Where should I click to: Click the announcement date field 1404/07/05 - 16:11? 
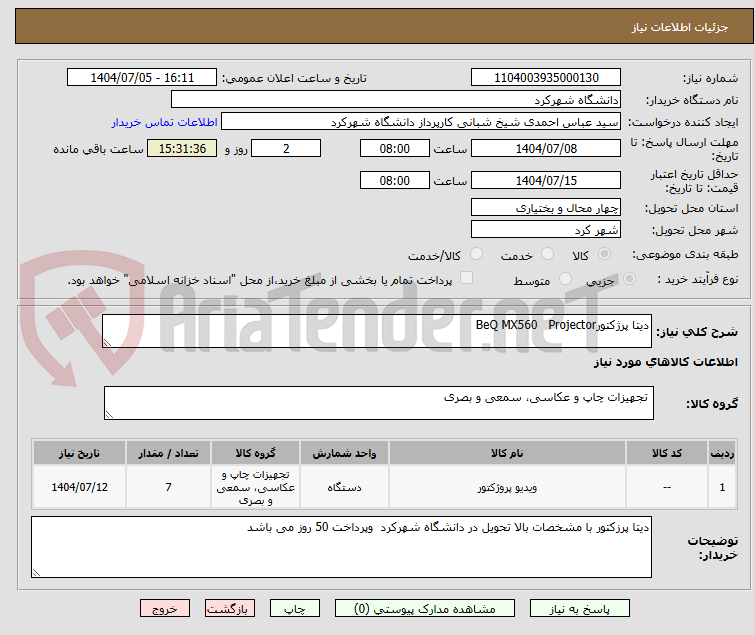[x=142, y=78]
